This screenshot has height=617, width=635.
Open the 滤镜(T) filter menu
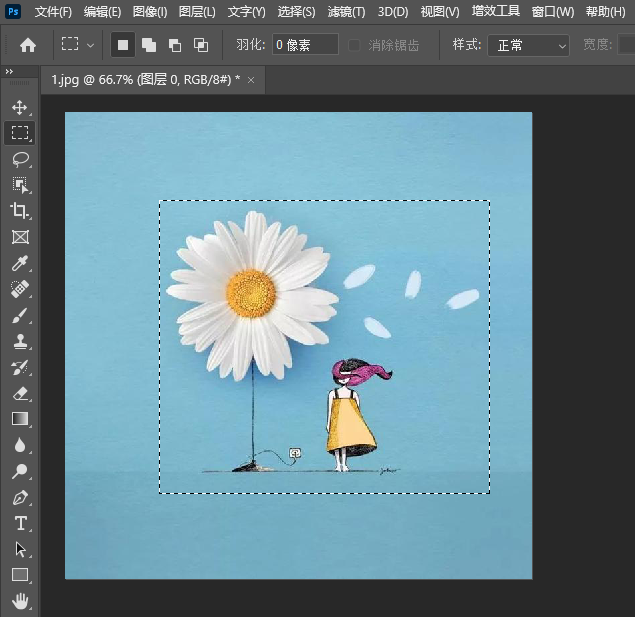(x=346, y=12)
